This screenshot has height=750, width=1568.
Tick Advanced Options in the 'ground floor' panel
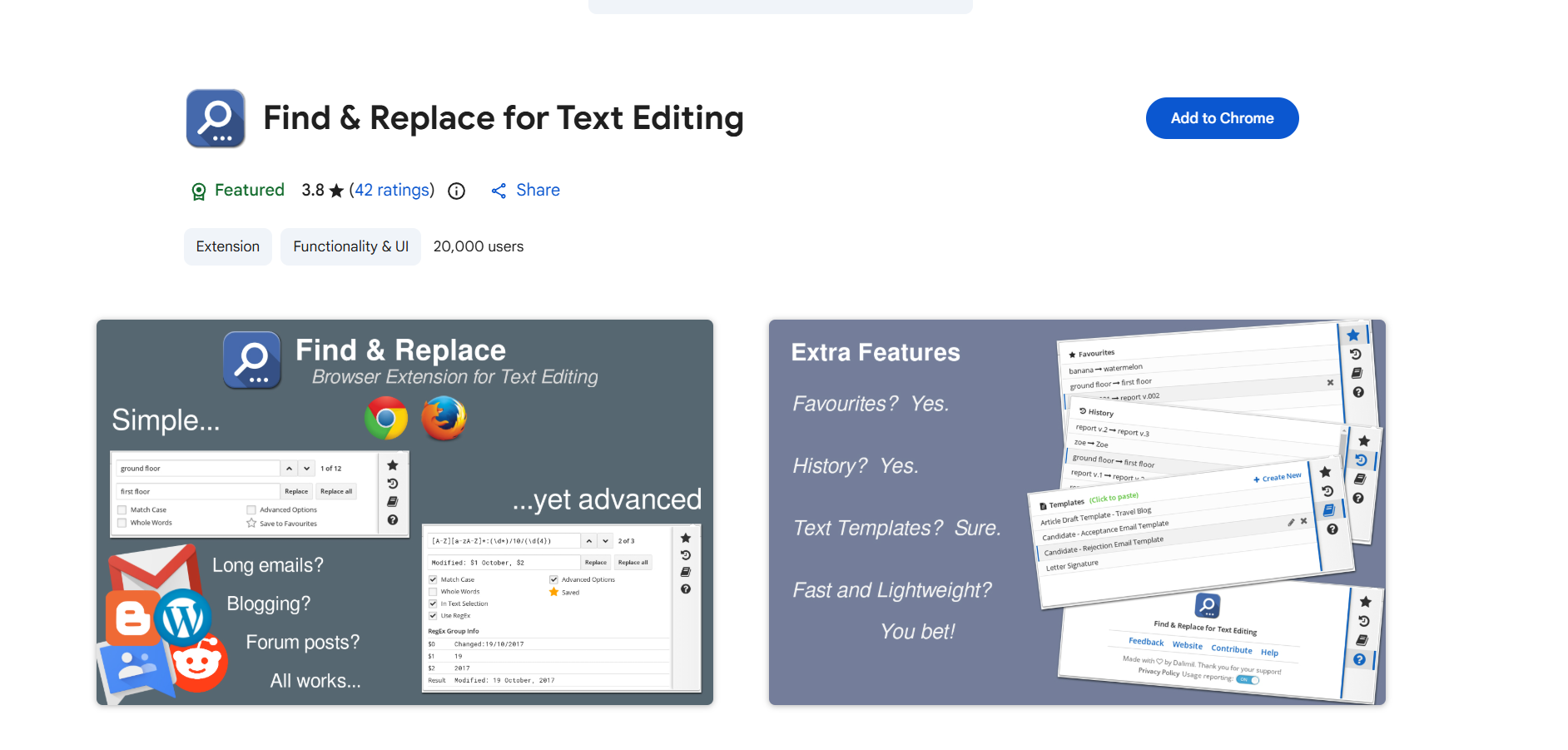(251, 510)
